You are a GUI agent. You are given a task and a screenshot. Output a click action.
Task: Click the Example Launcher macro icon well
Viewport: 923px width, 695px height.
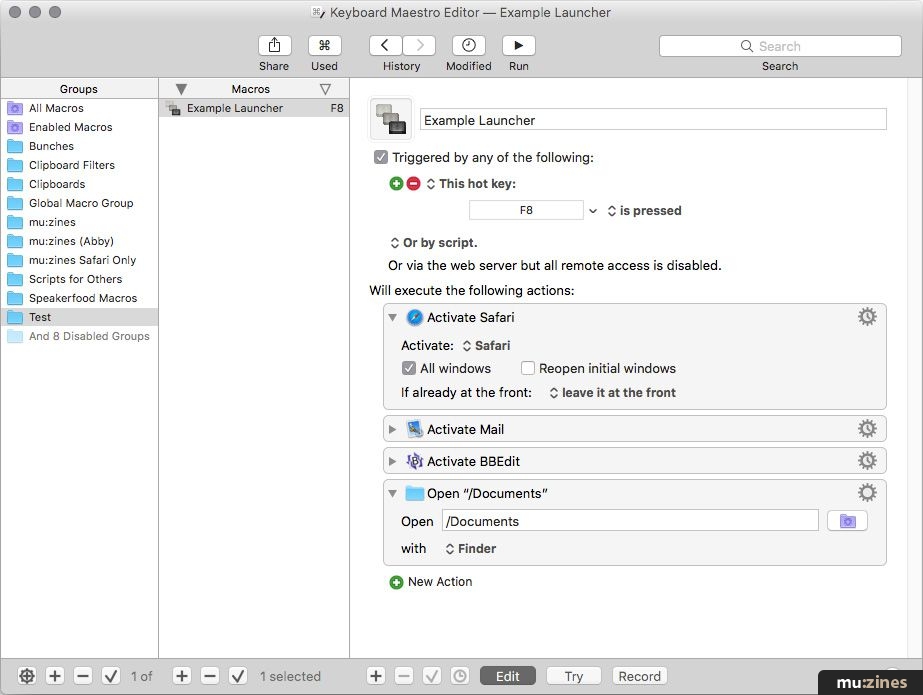tap(391, 119)
